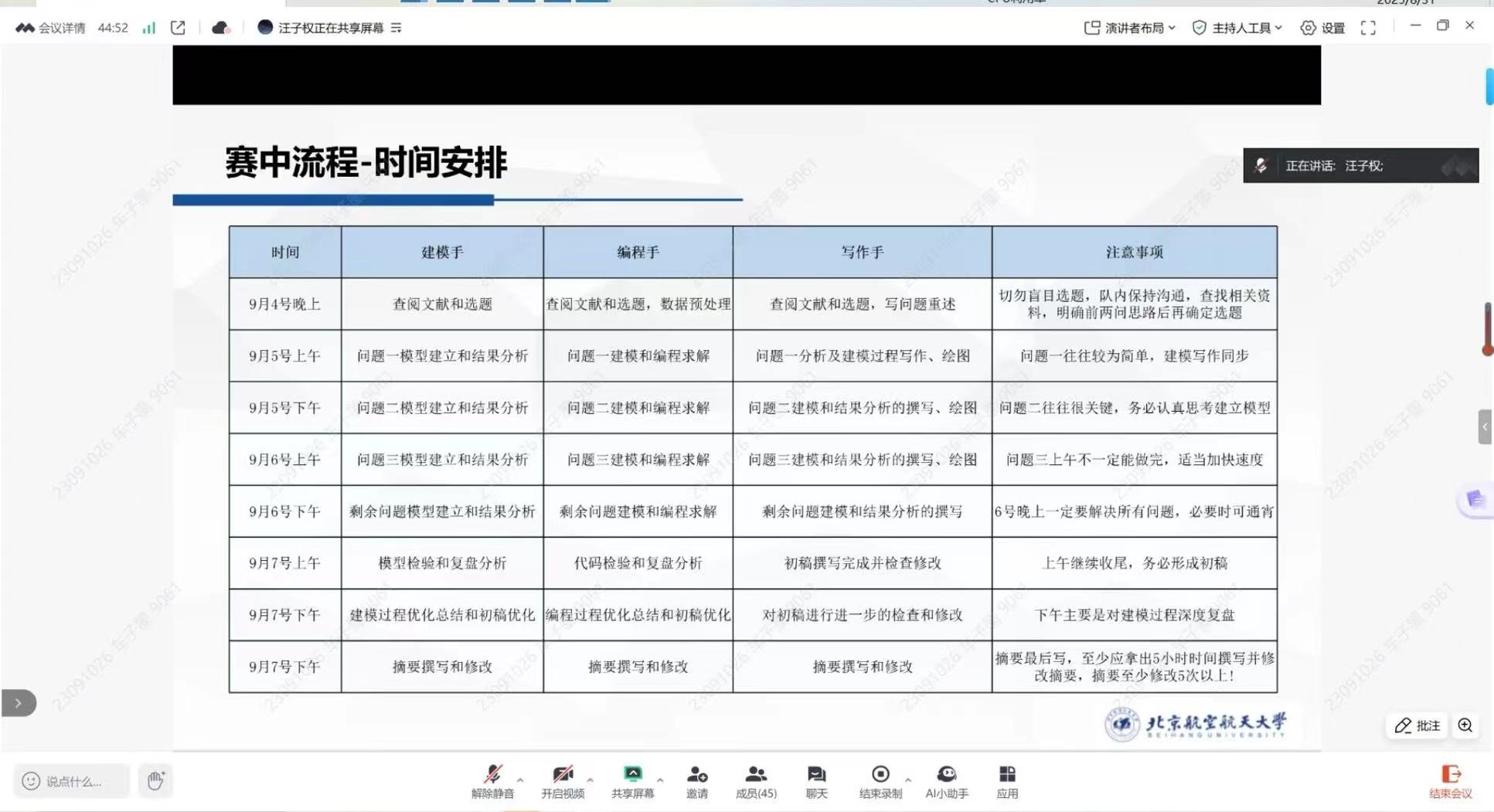Open the 主持人工具 host tools dropdown
The height and width of the screenshot is (812, 1494).
click(x=1239, y=28)
